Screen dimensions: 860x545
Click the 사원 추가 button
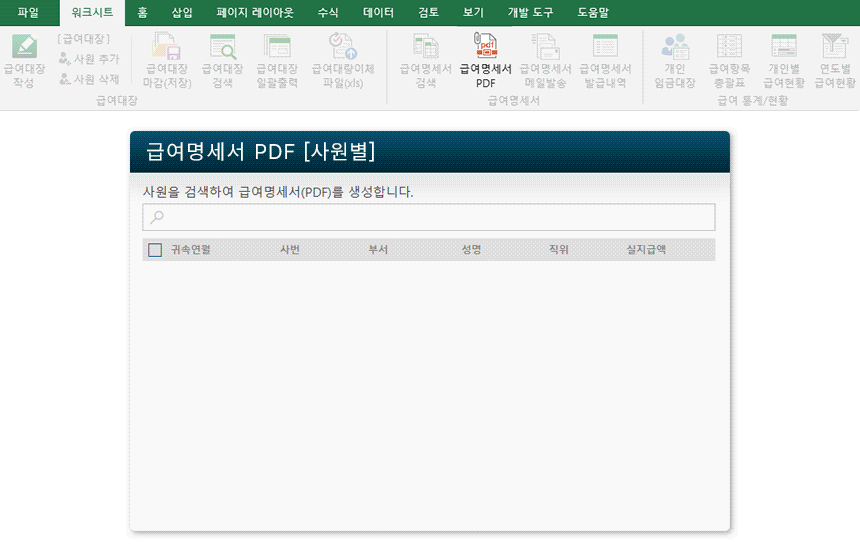[89, 59]
